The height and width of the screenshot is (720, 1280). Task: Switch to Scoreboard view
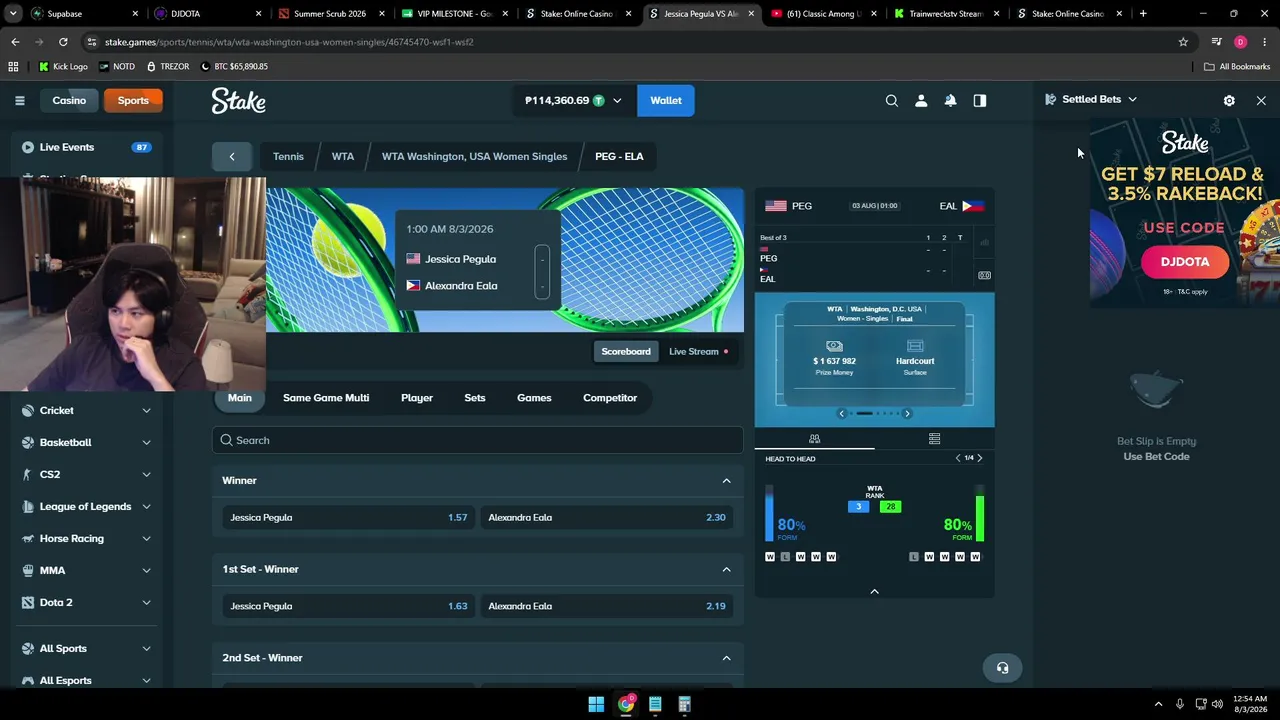(626, 351)
